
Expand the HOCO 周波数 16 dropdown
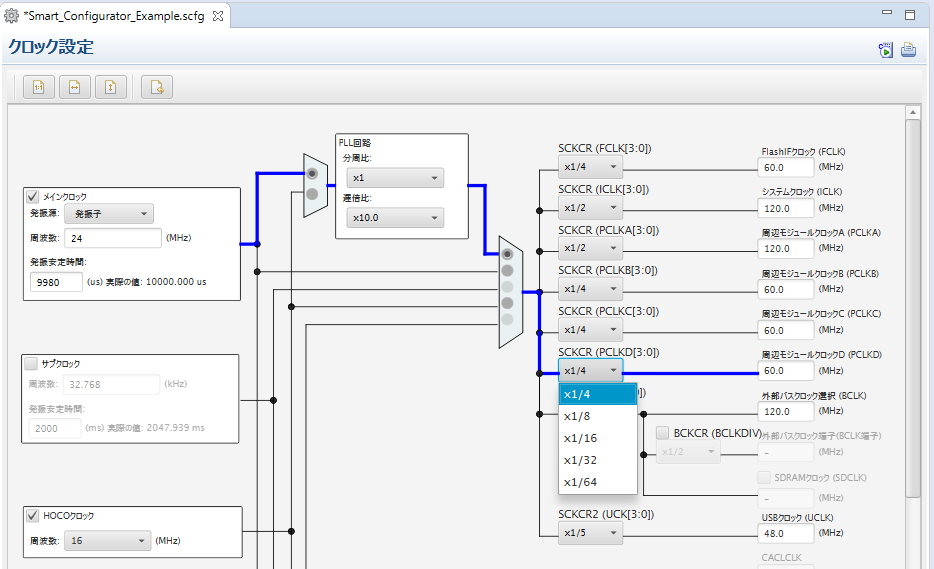coord(106,541)
